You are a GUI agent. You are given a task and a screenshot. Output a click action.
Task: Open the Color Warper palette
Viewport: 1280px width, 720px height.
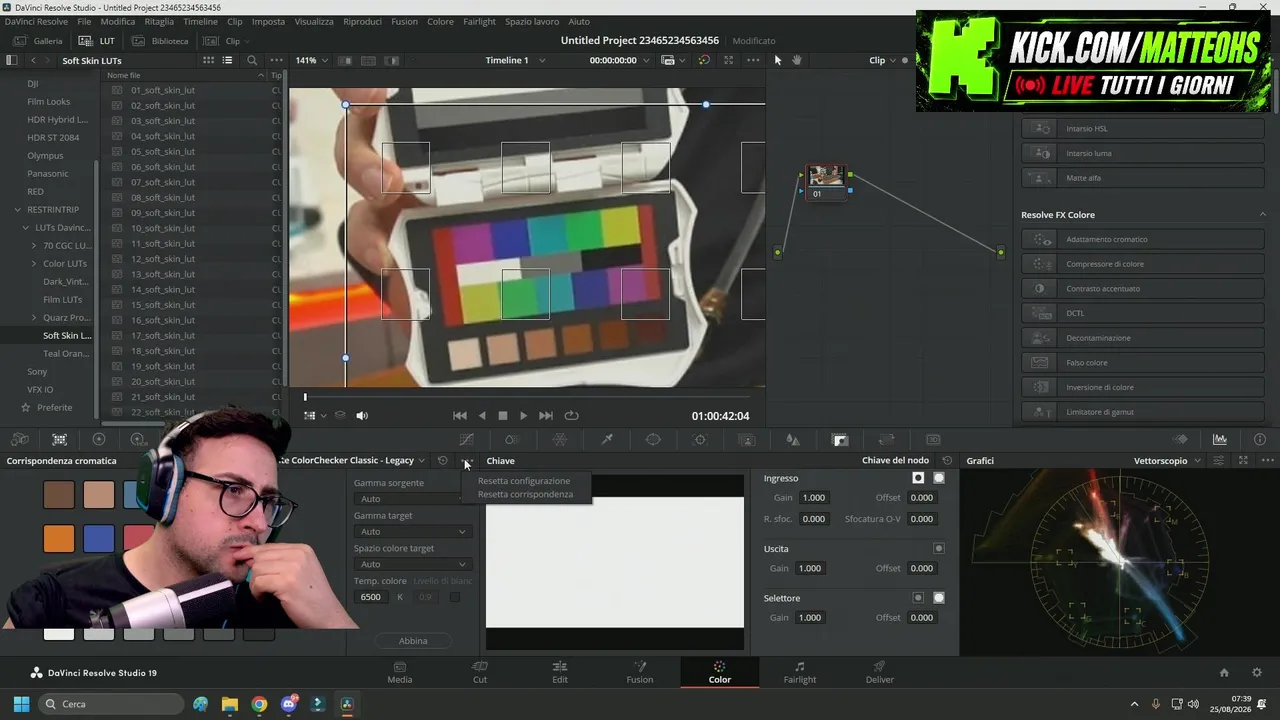(x=559, y=439)
